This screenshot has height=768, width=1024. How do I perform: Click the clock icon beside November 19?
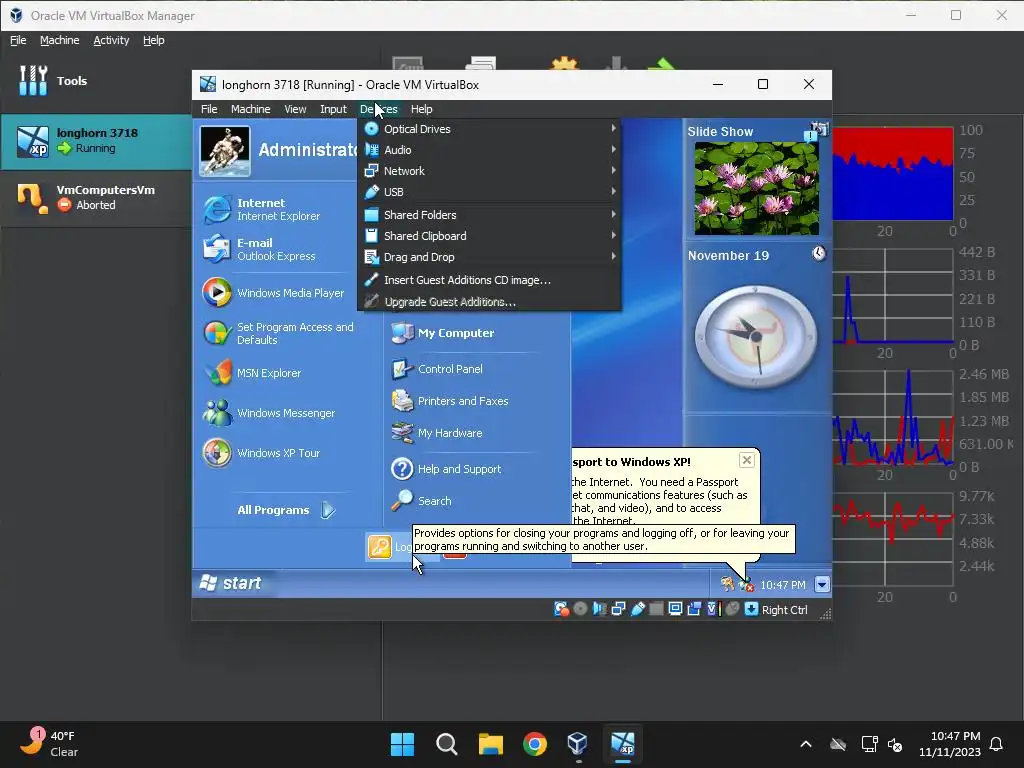[x=818, y=253]
